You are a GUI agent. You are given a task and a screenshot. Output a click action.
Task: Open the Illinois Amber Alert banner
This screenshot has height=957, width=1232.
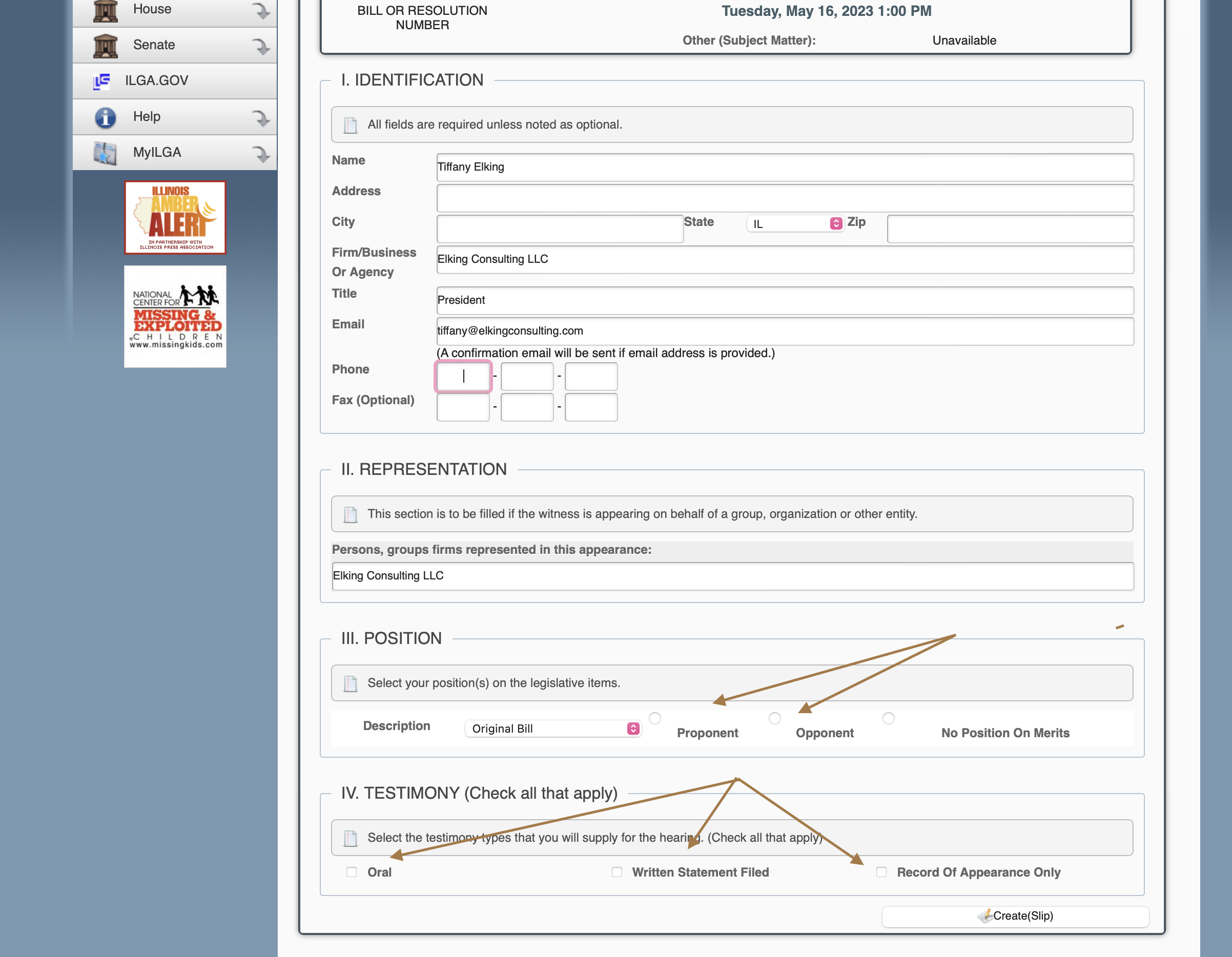pos(175,218)
